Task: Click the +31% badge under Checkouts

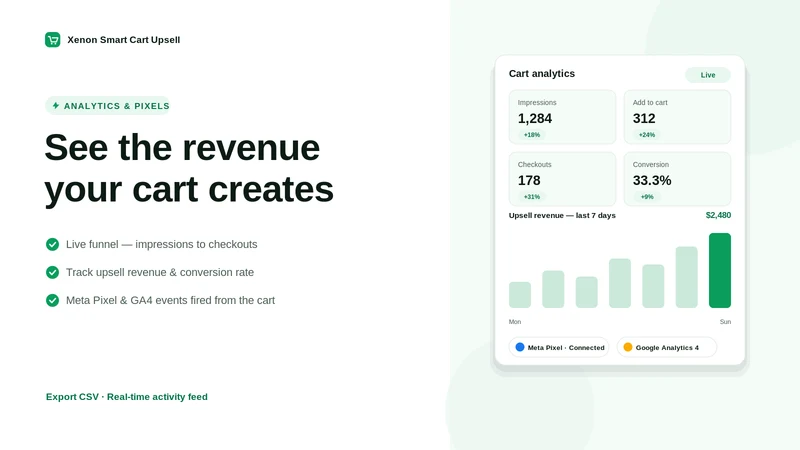Action: [532, 196]
